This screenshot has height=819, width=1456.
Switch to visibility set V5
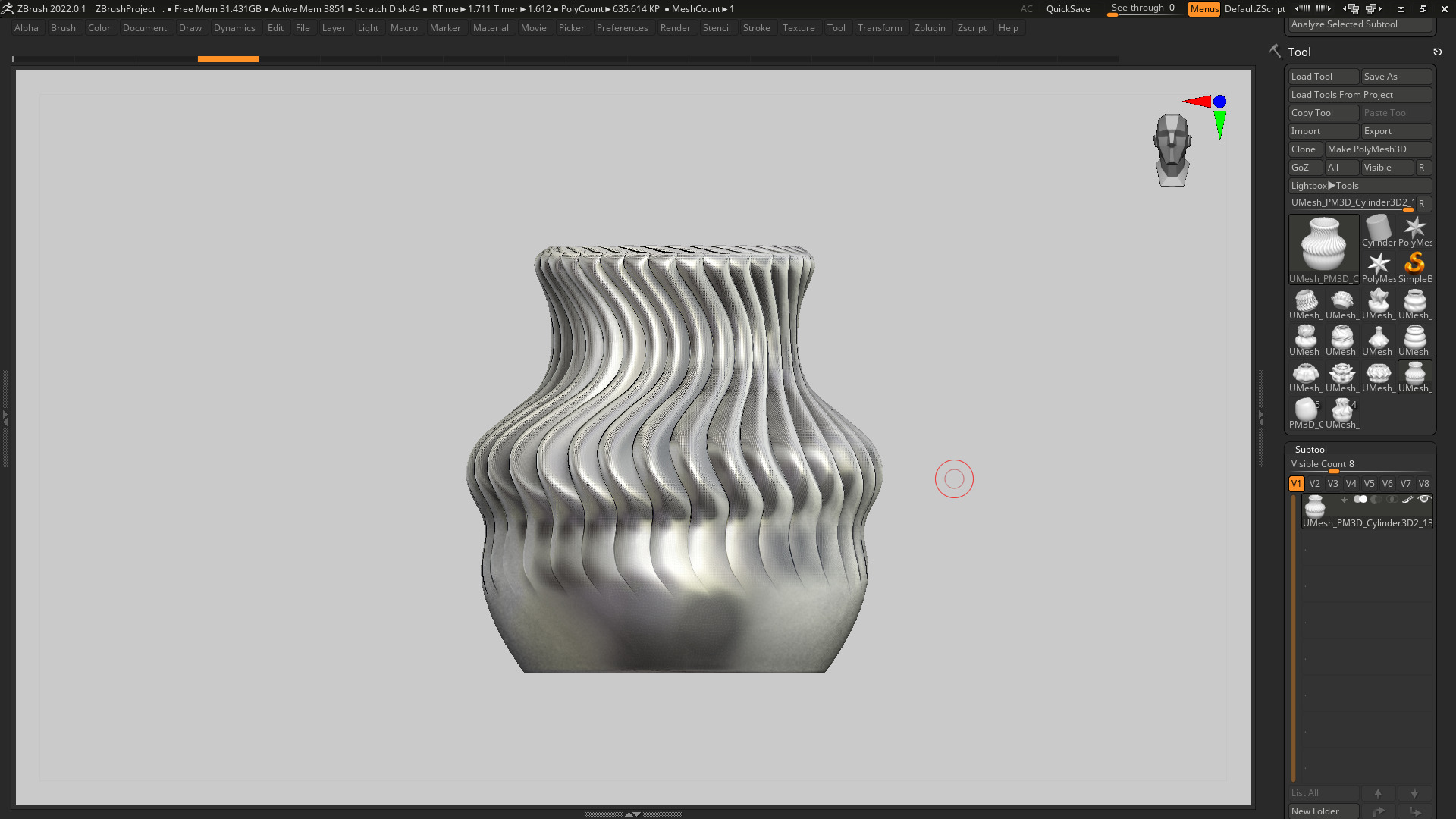pyautogui.click(x=1369, y=483)
